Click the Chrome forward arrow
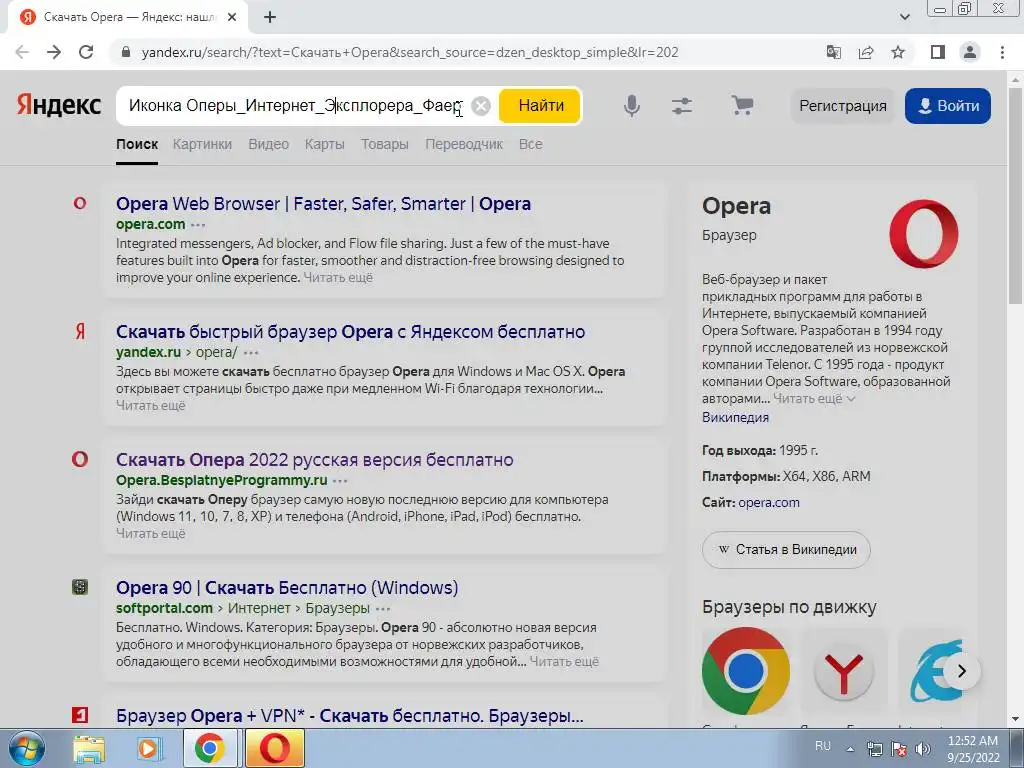This screenshot has width=1024, height=768. [x=54, y=52]
